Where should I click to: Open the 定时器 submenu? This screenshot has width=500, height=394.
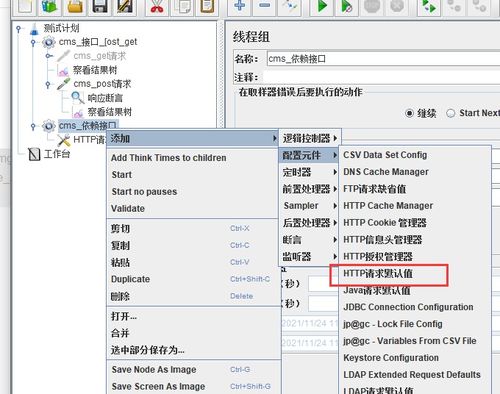pyautogui.click(x=309, y=172)
